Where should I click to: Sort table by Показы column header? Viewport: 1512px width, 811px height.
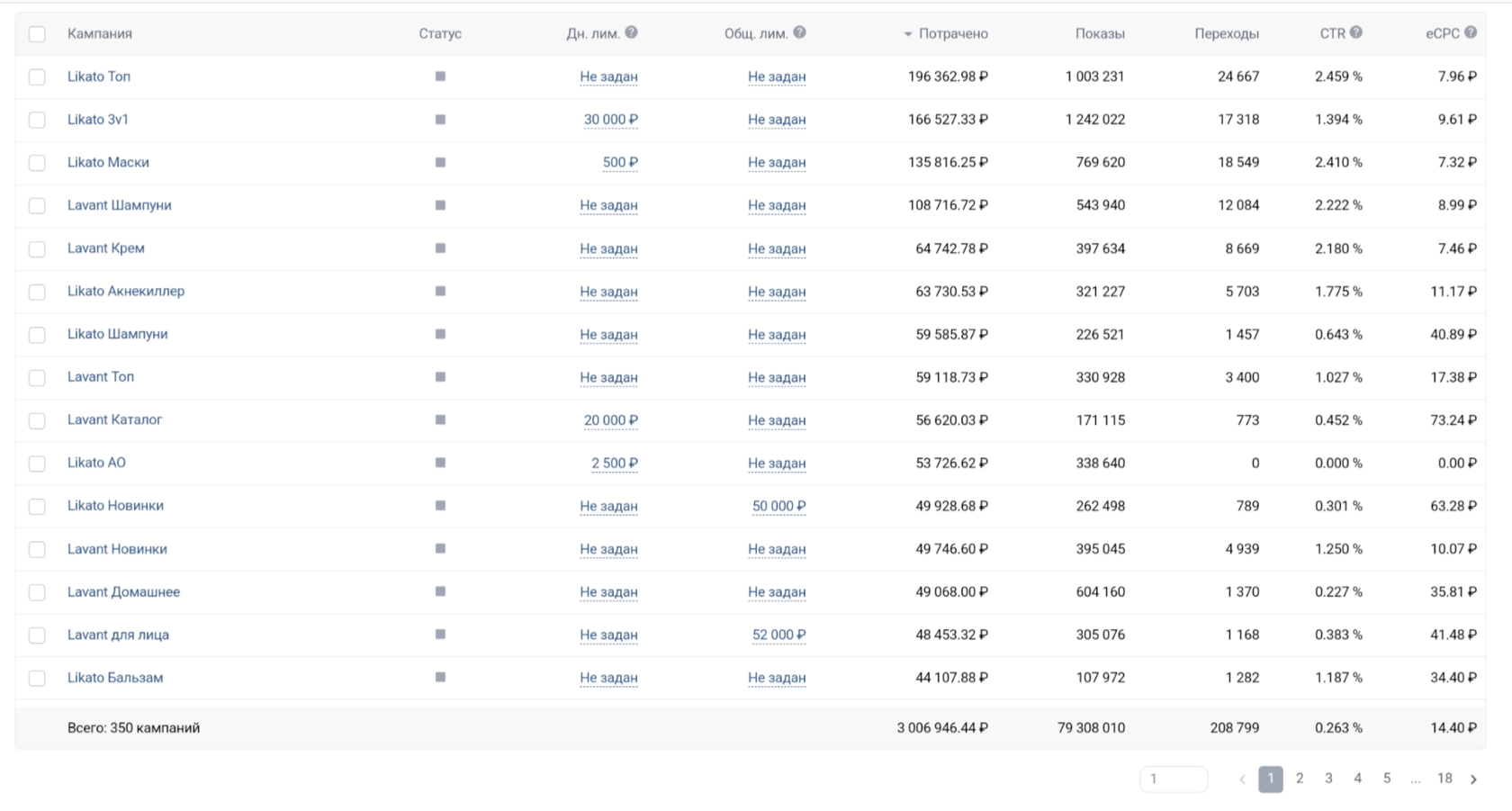click(x=1099, y=33)
